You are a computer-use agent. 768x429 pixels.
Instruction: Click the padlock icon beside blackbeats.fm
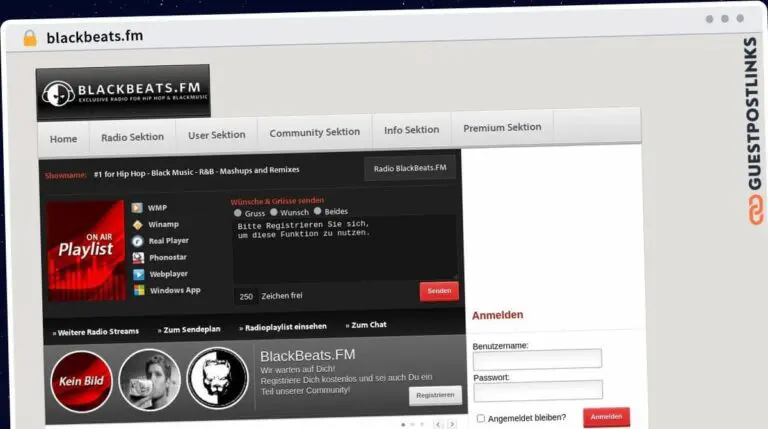30,38
